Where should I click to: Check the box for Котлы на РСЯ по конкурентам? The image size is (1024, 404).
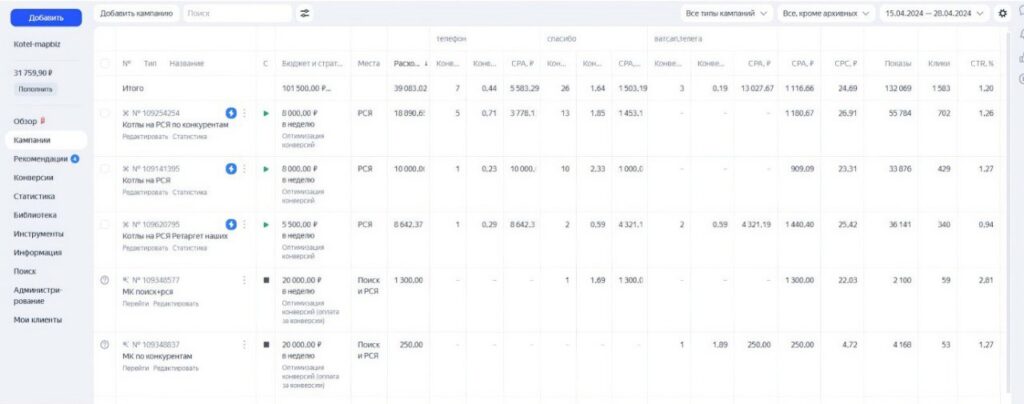click(x=105, y=113)
